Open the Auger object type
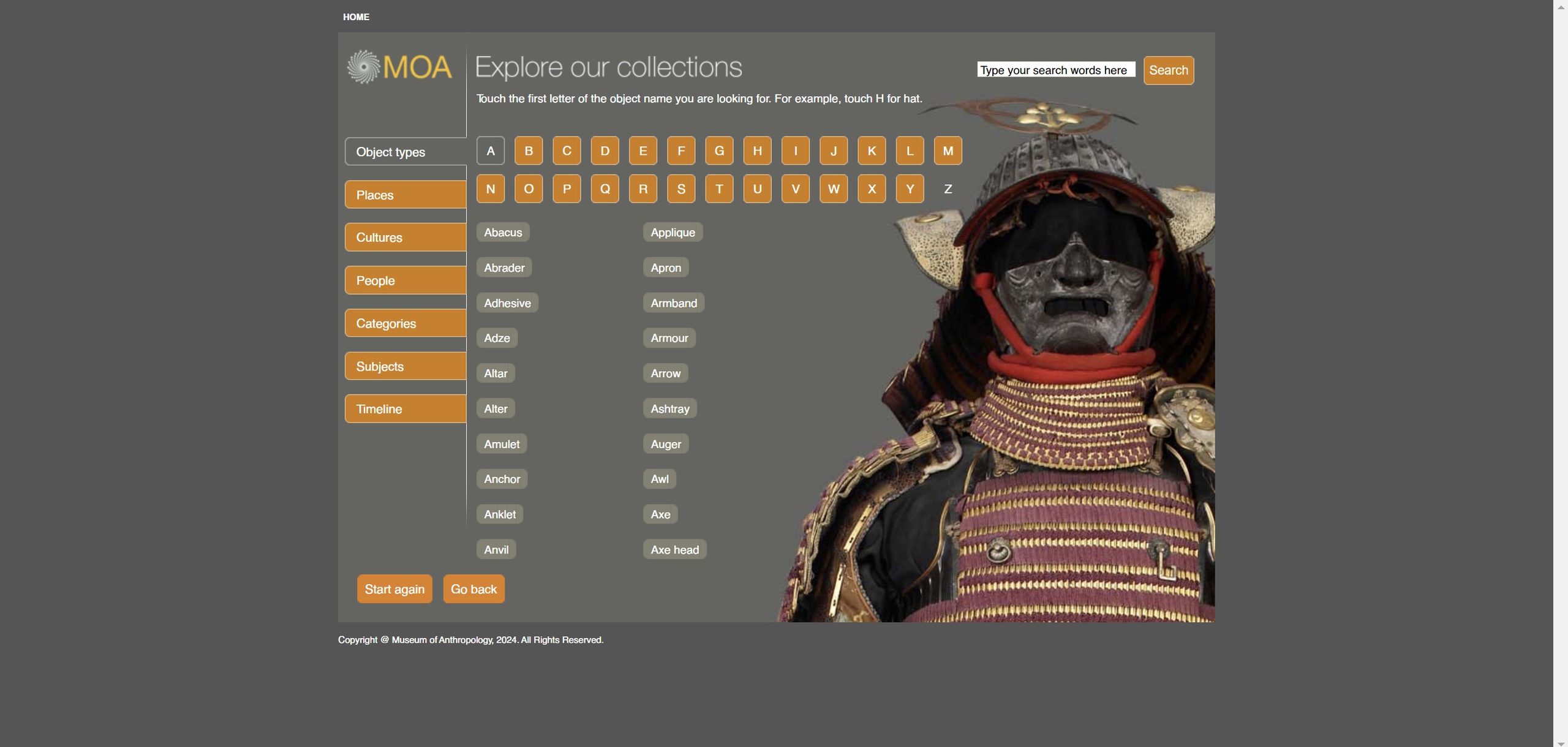The image size is (1568, 747). (666, 444)
